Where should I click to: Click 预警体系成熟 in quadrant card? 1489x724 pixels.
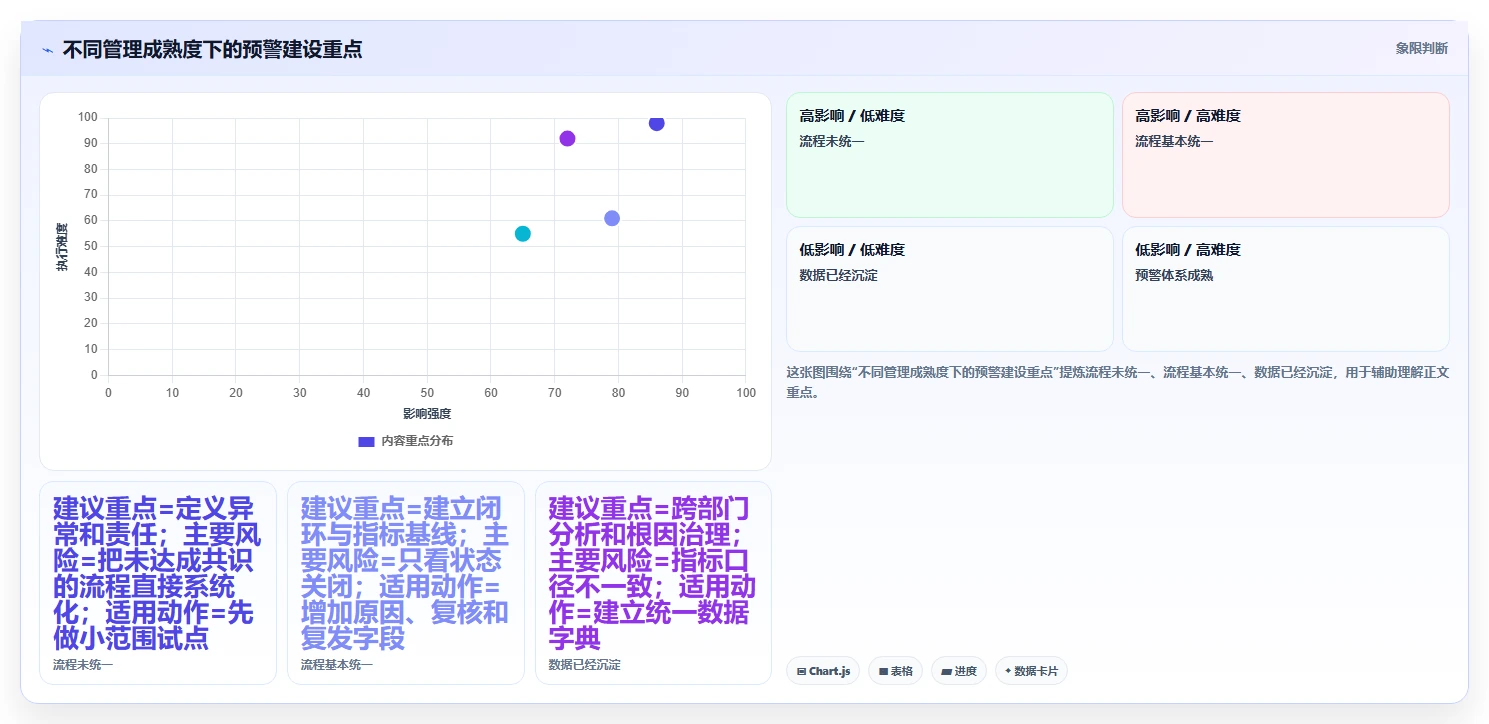coord(1174,275)
